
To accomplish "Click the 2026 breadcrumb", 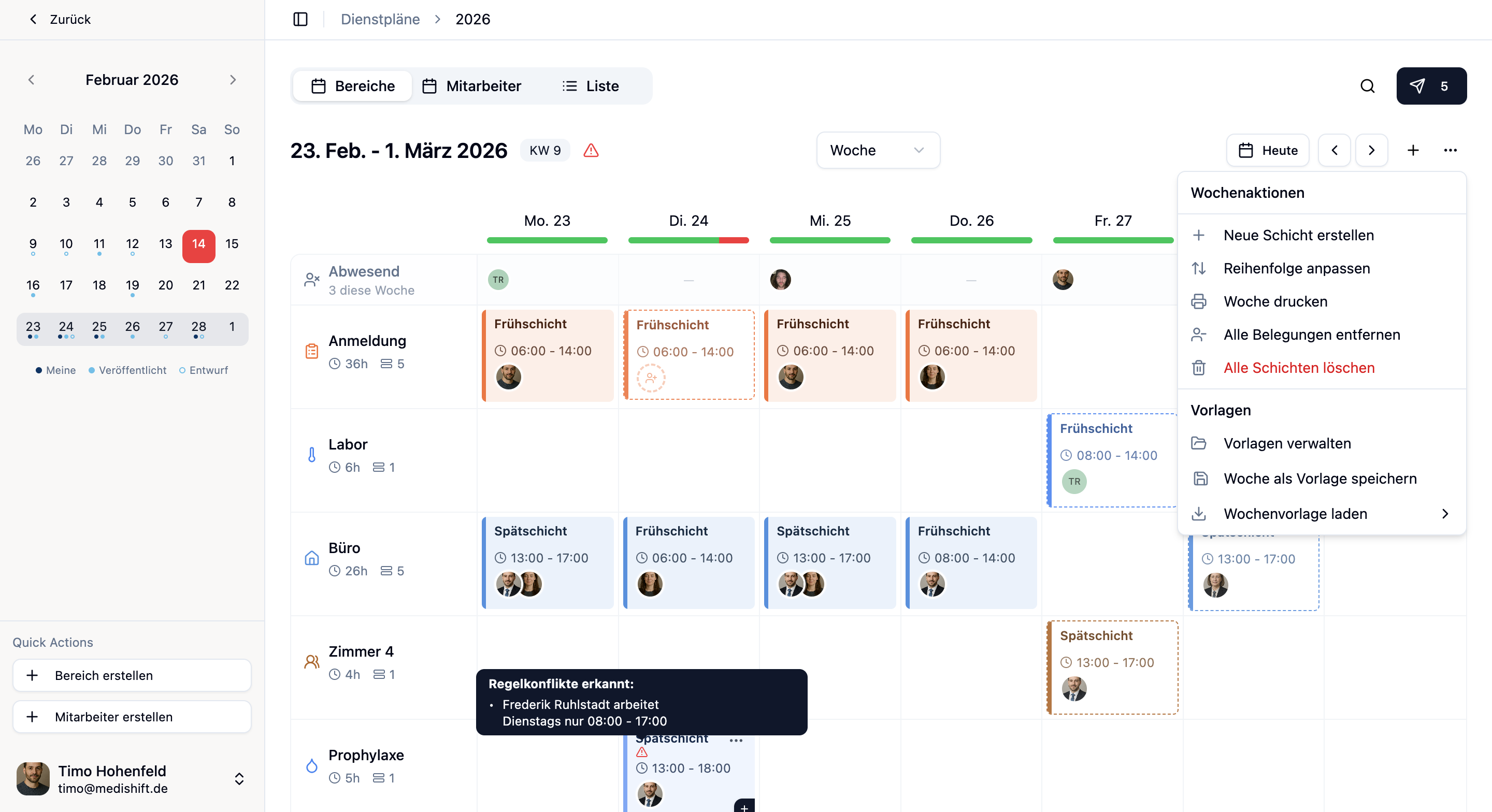I will click(472, 19).
